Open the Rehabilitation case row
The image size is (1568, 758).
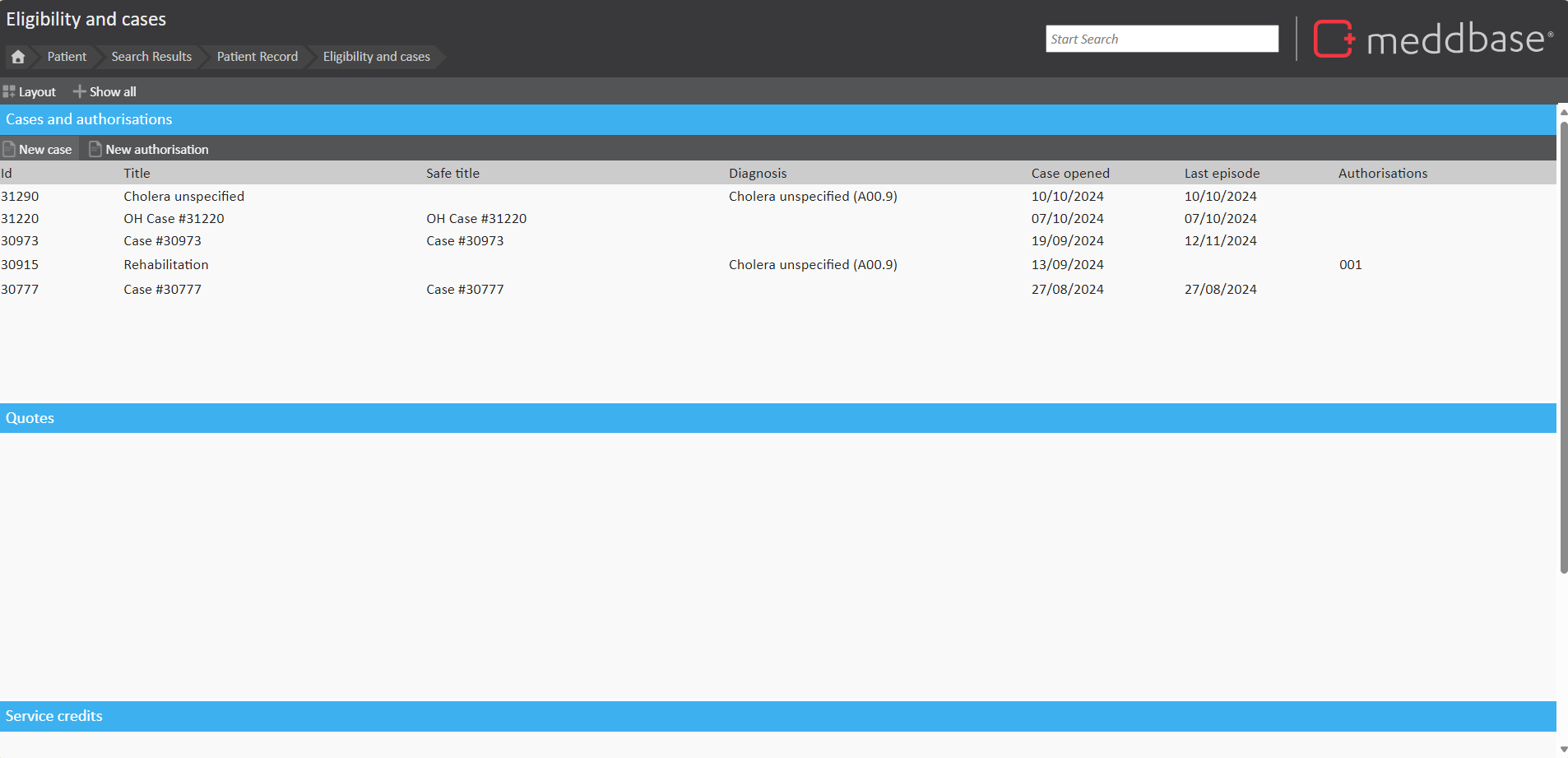click(166, 264)
